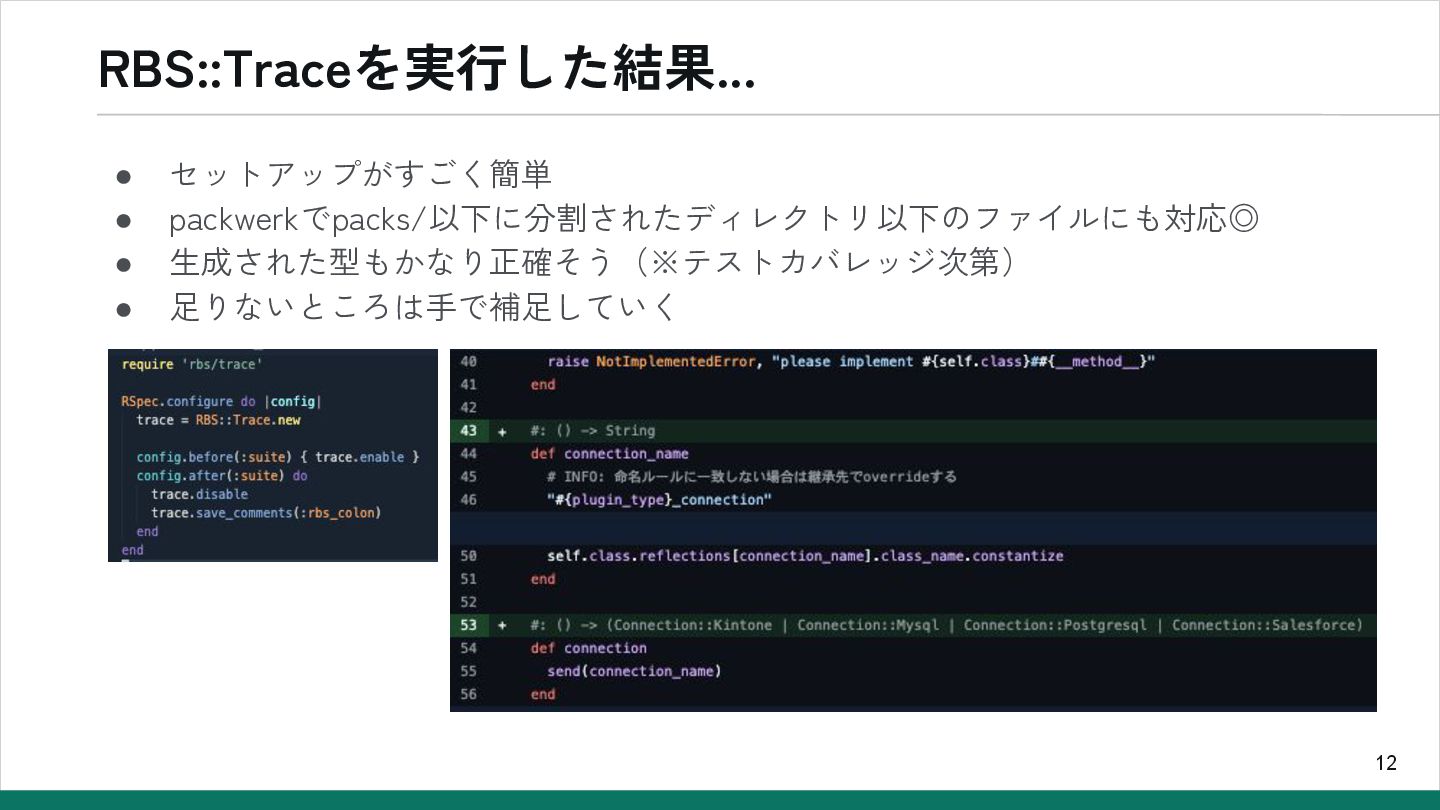Click the "config.before(:suite)" code line
Screen dimensions: 1440x810
[278, 457]
